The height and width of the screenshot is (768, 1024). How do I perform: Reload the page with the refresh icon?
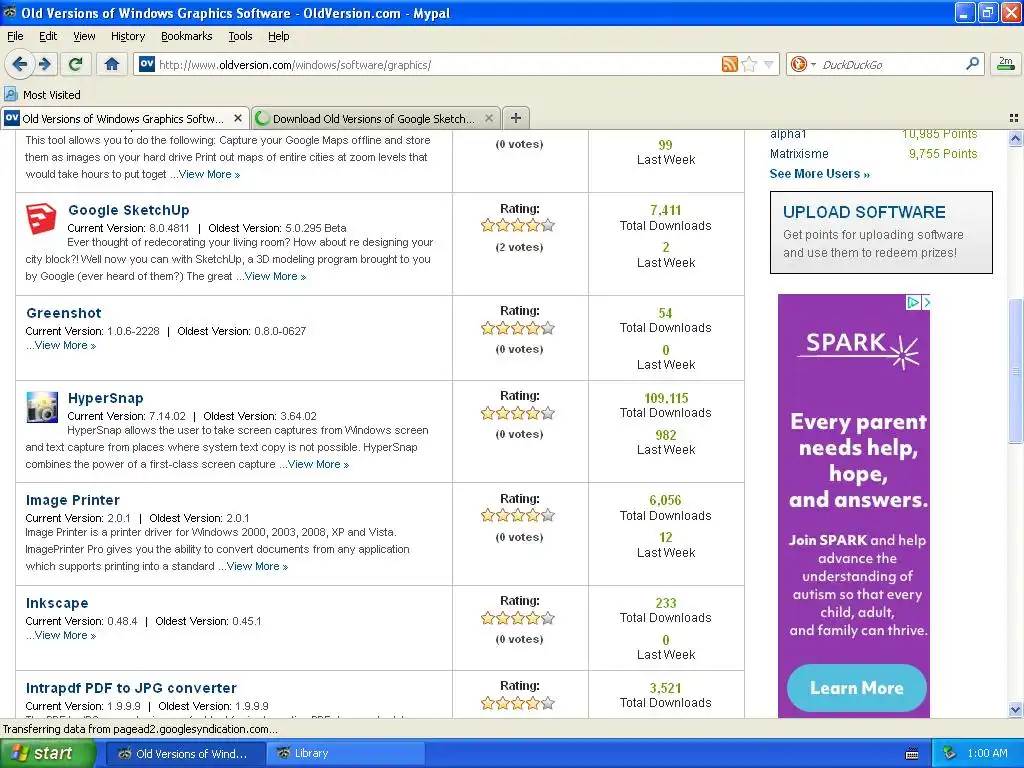tap(75, 64)
